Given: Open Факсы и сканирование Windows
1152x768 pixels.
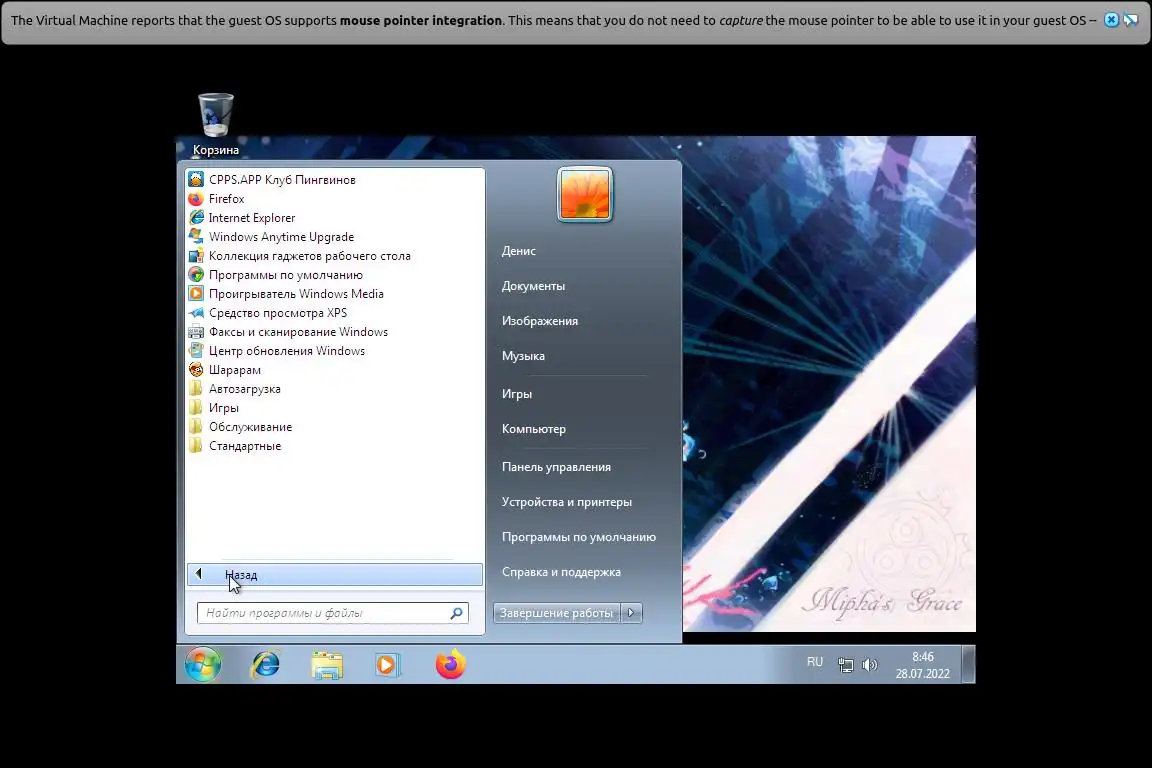Looking at the screenshot, I should coord(298,332).
